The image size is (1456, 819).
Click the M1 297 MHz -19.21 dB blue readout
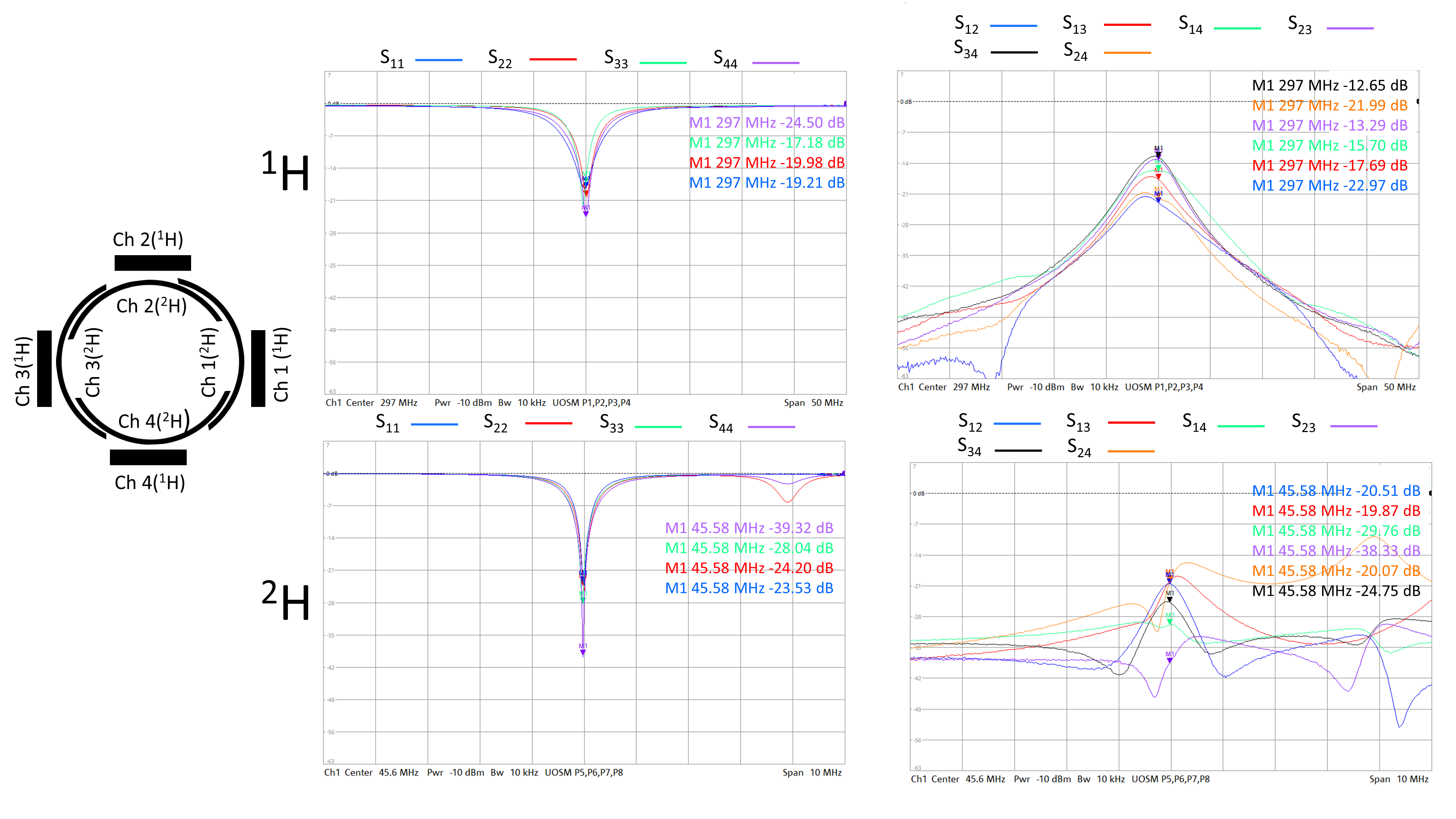pos(767,183)
